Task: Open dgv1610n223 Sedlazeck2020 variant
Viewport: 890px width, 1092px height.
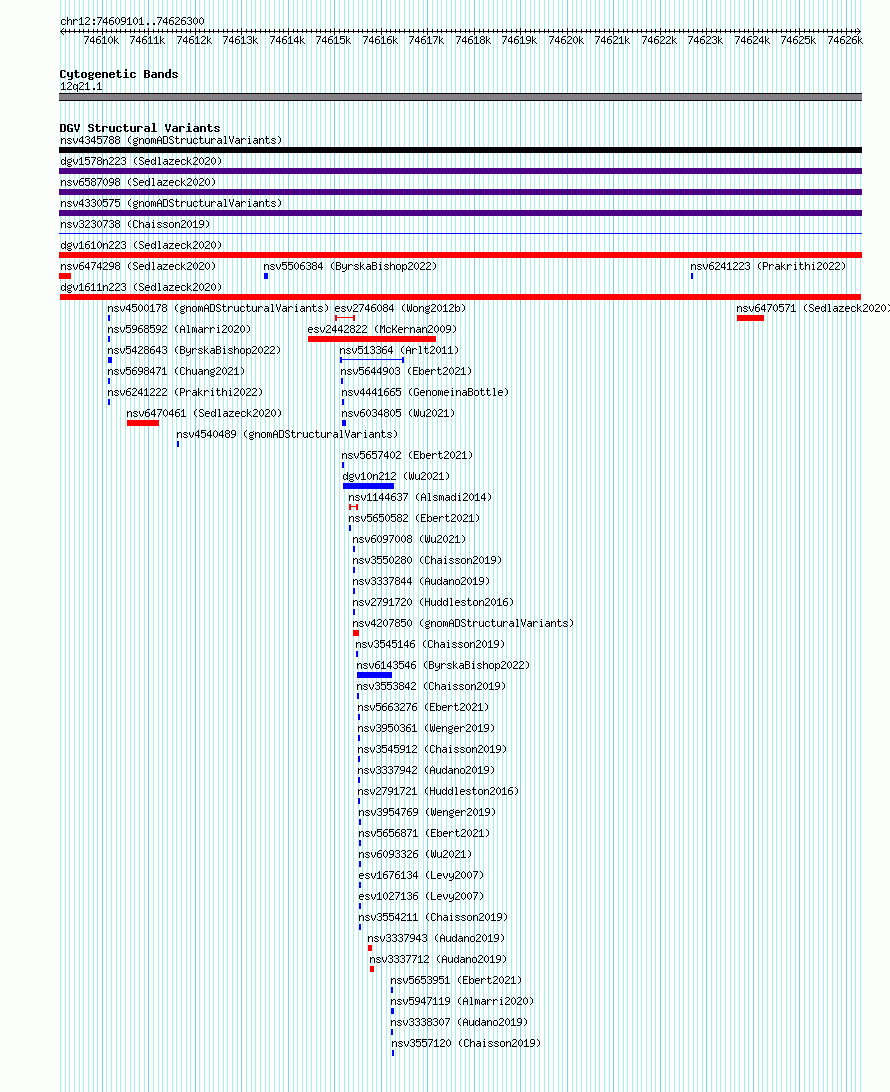Action: pyautogui.click(x=141, y=245)
